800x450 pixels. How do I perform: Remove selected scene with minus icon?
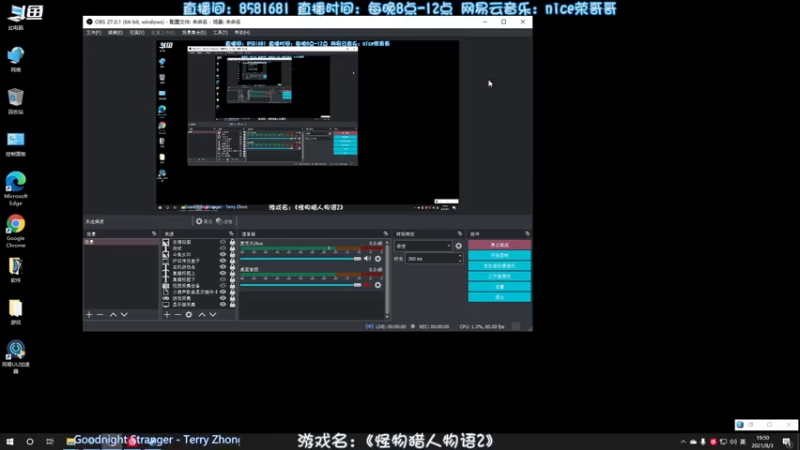pos(100,315)
